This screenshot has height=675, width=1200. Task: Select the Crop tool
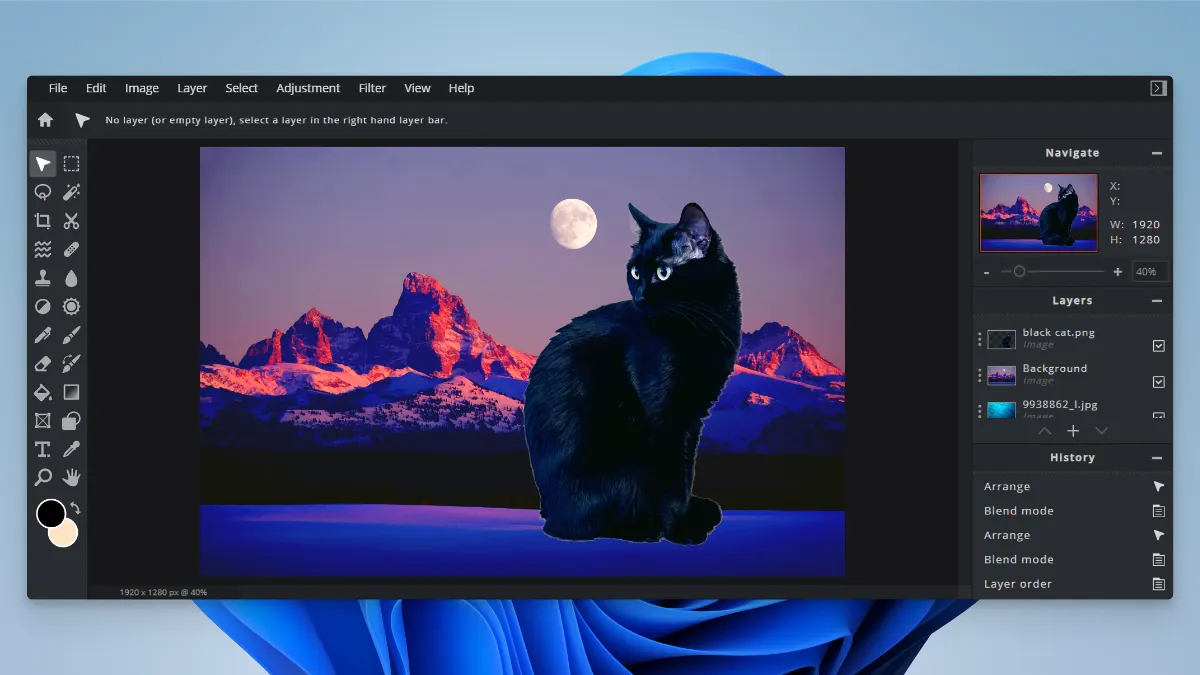tap(43, 221)
